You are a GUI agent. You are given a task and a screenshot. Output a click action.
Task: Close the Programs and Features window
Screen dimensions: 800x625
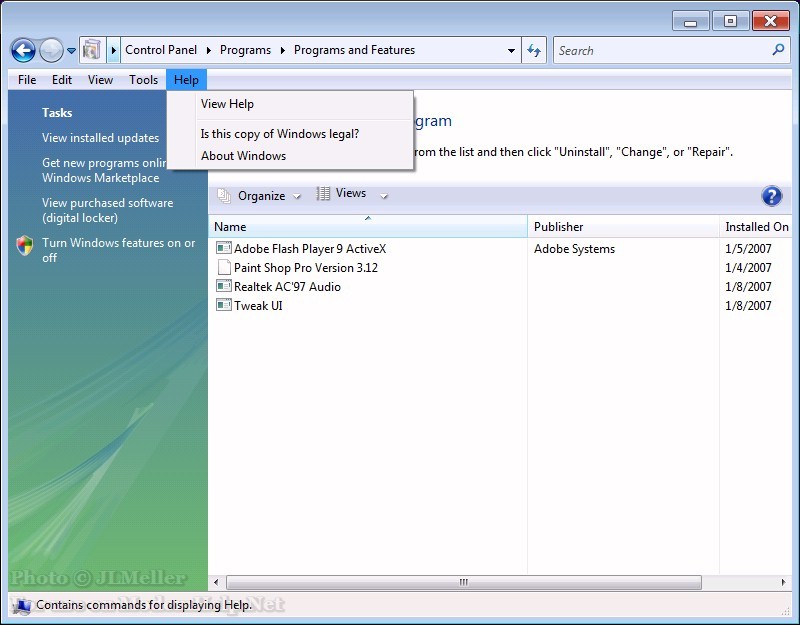click(x=770, y=21)
